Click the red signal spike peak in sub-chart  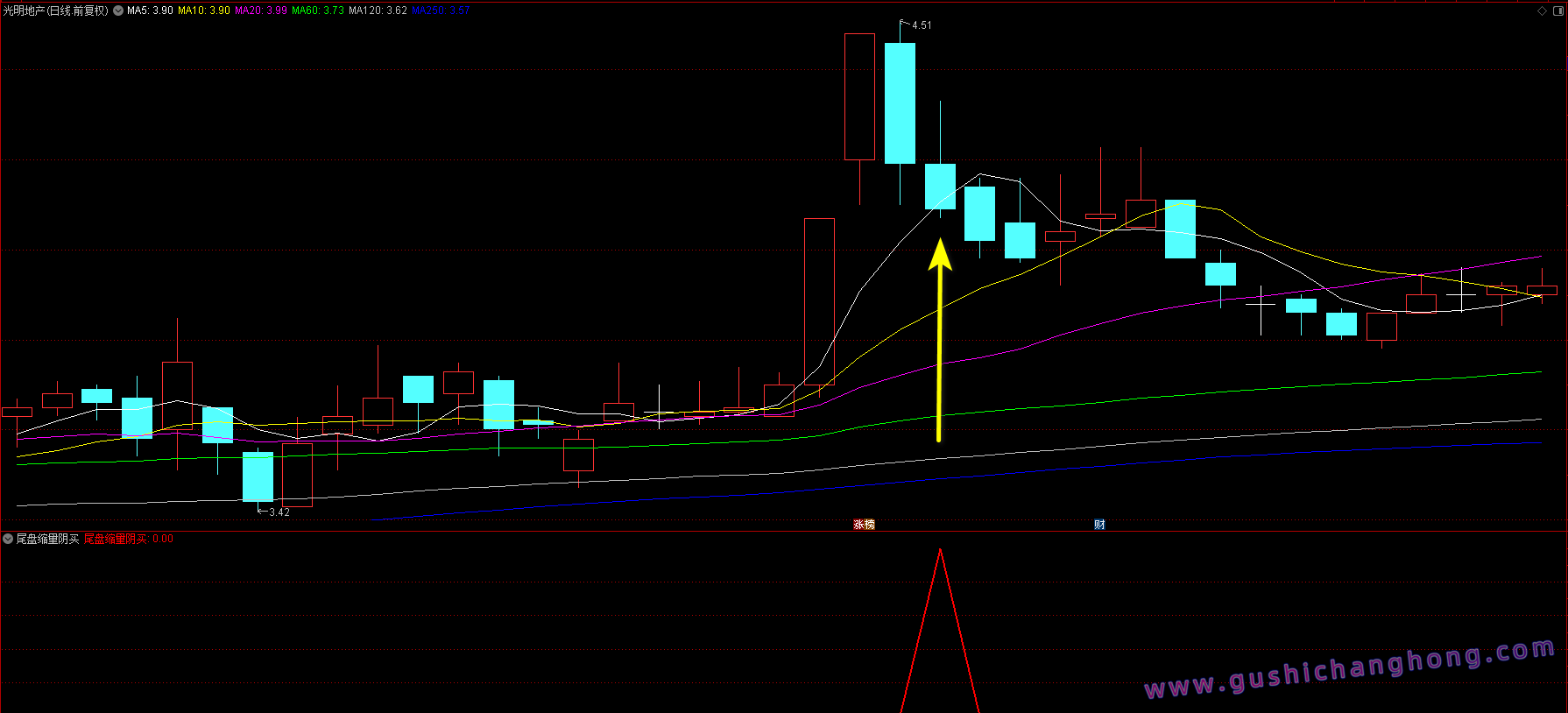940,552
